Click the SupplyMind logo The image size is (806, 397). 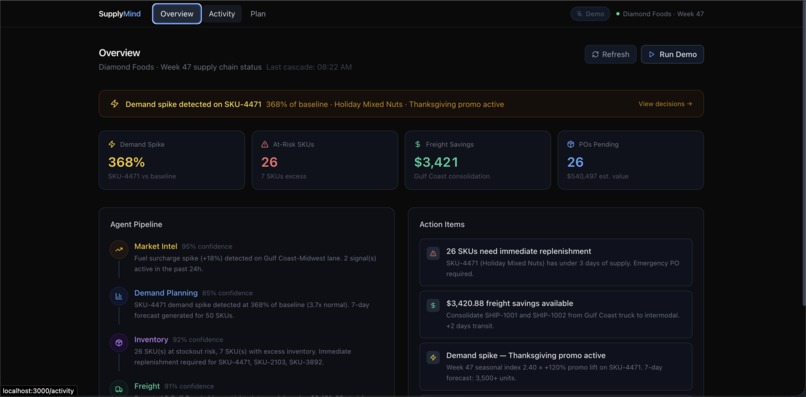(120, 14)
